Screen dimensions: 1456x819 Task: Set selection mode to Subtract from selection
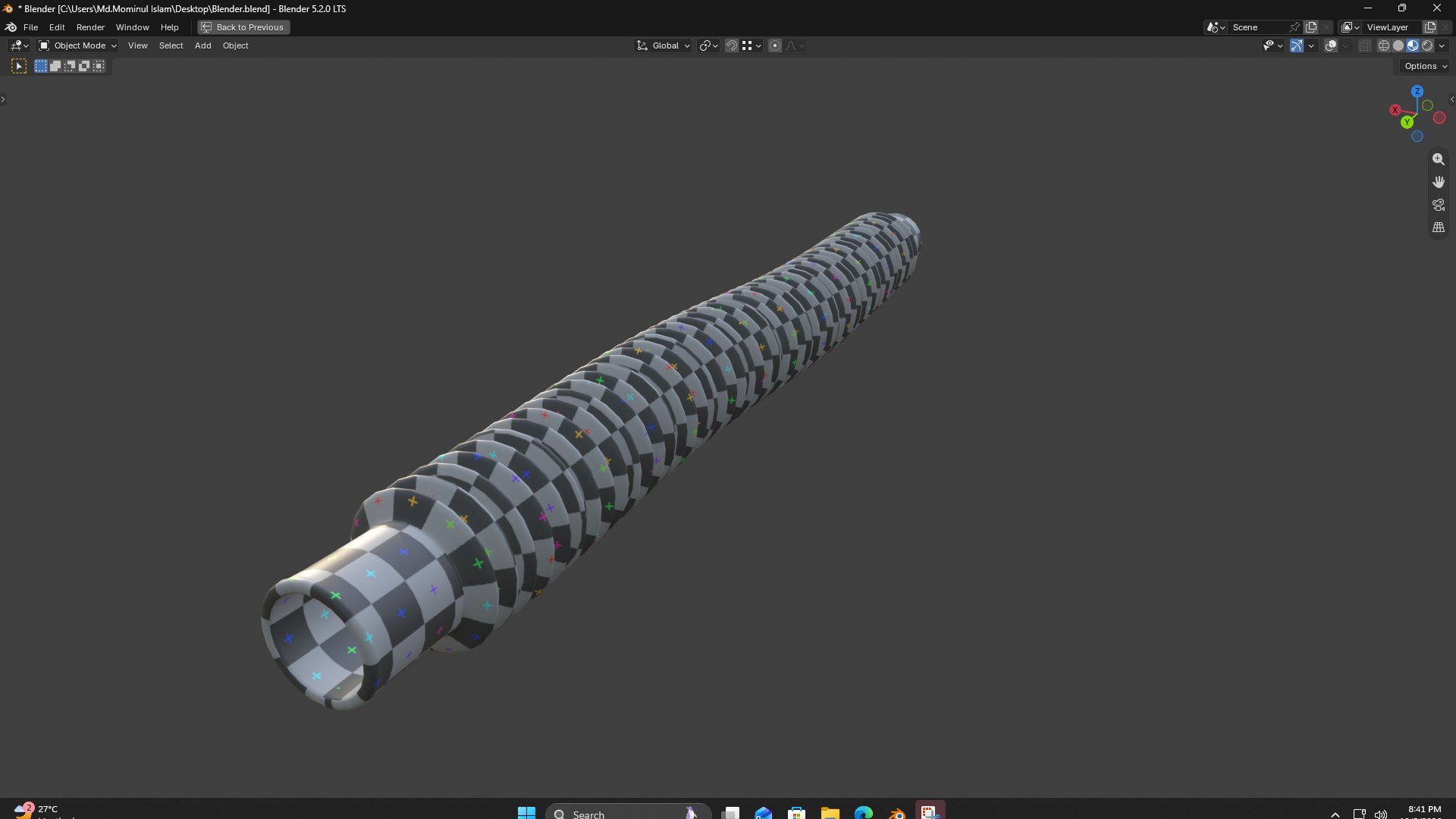pos(70,67)
